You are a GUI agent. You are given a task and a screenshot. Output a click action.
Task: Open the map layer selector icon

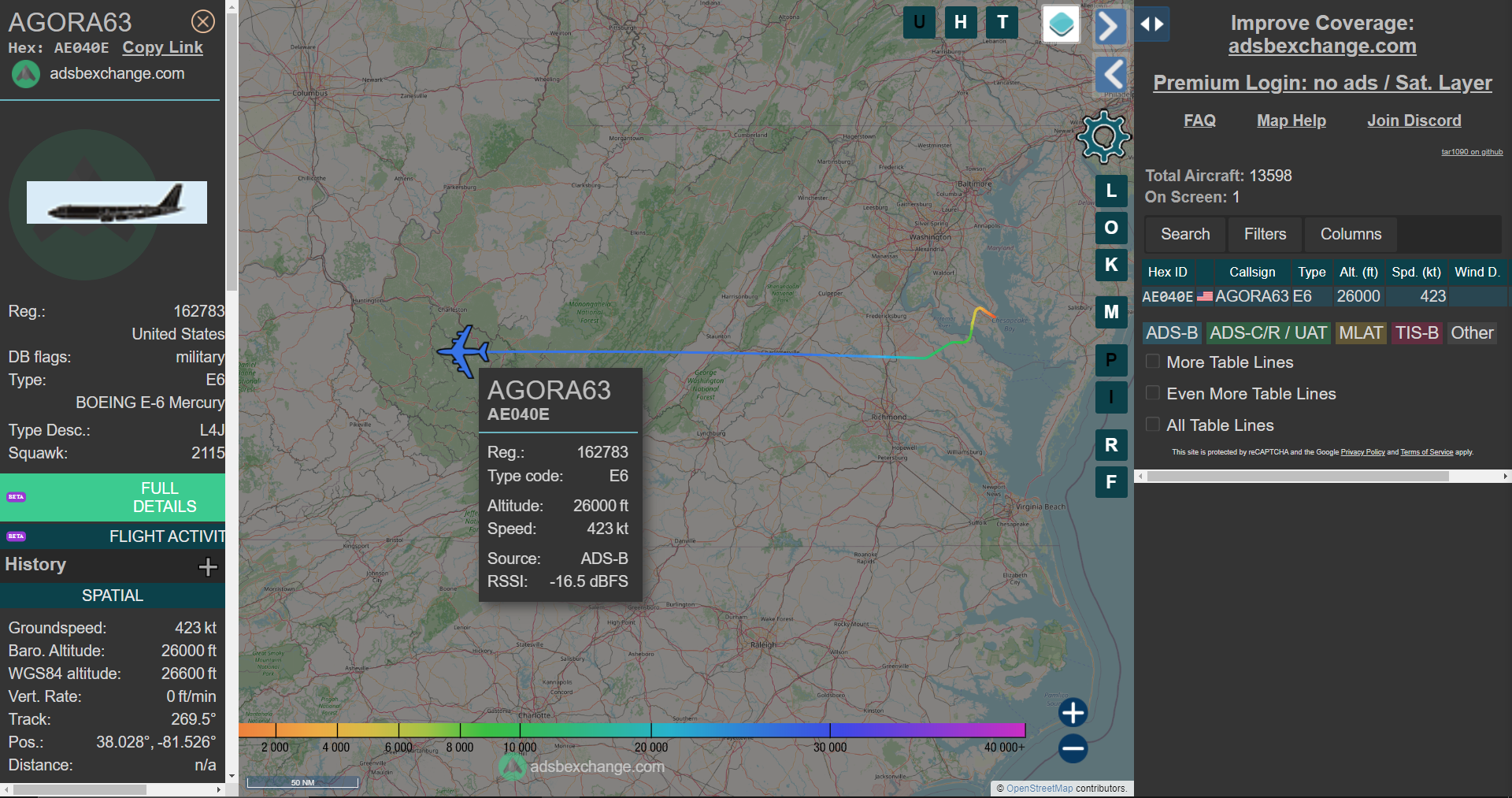1062,24
